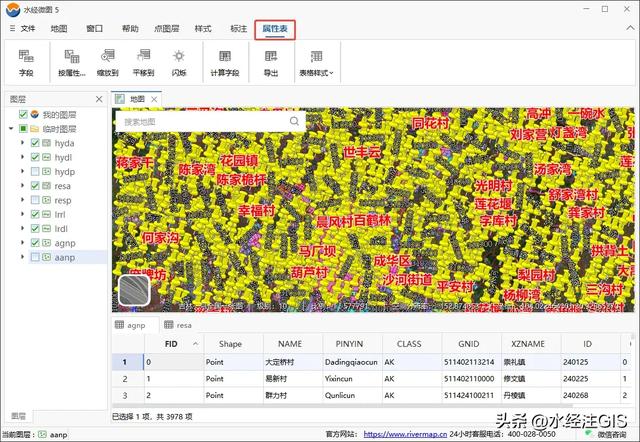Click the 水经微图 app logo
The width and height of the screenshot is (640, 442).
13,10
